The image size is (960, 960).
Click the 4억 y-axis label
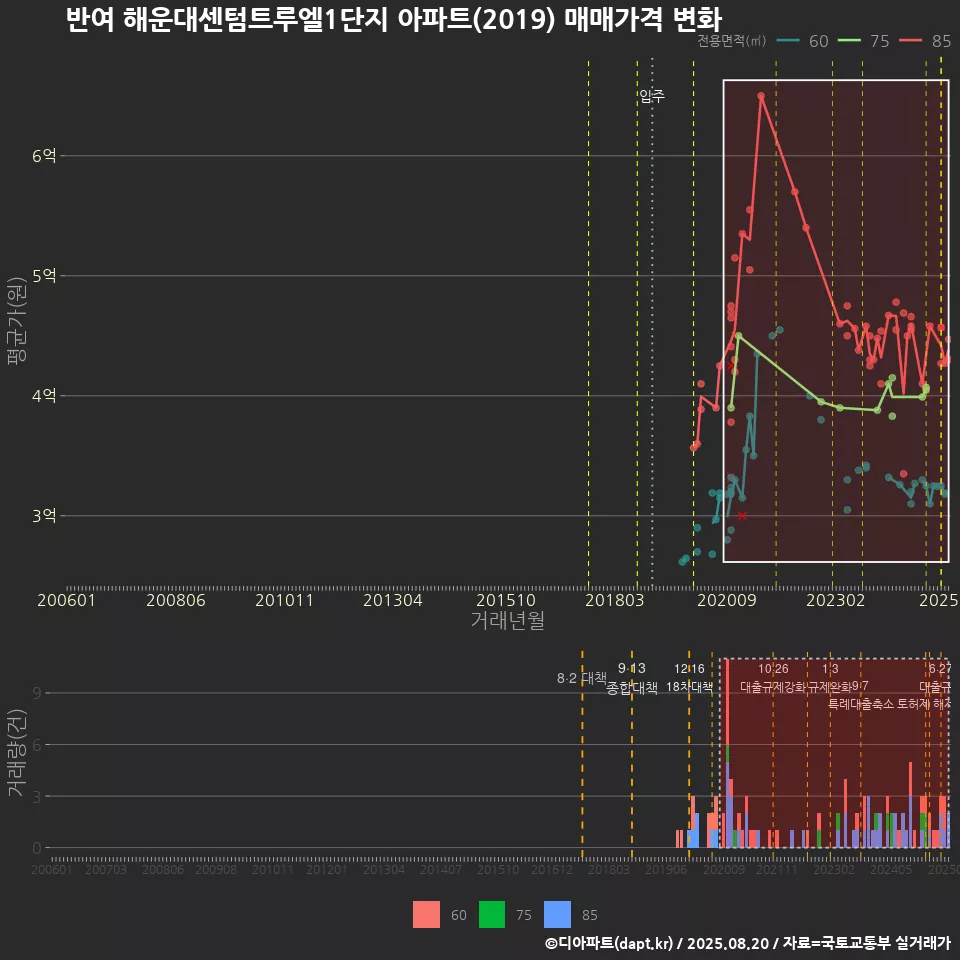[44, 396]
